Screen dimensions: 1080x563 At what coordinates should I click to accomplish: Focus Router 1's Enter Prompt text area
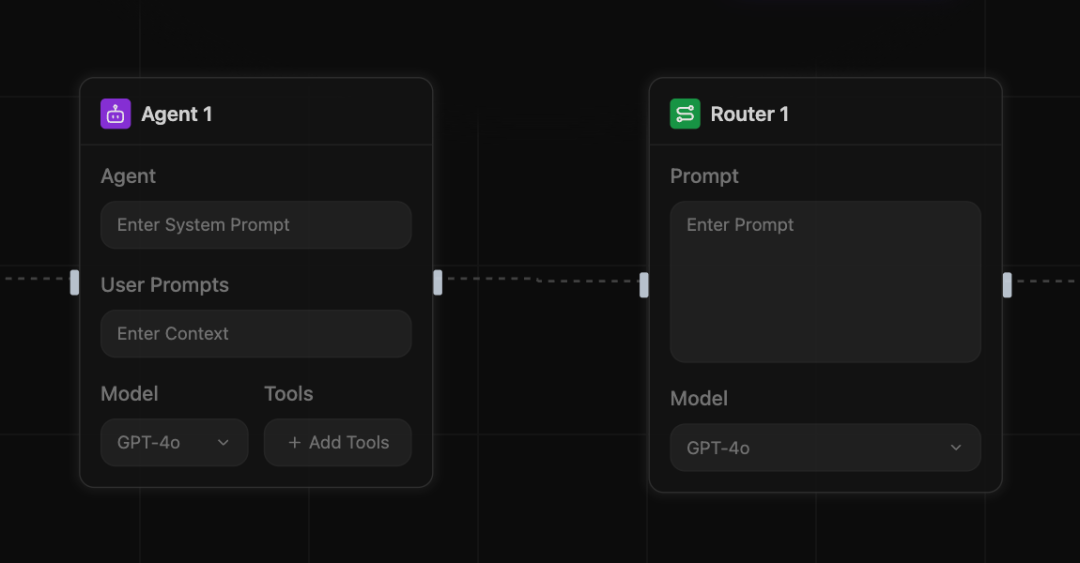[x=825, y=282]
